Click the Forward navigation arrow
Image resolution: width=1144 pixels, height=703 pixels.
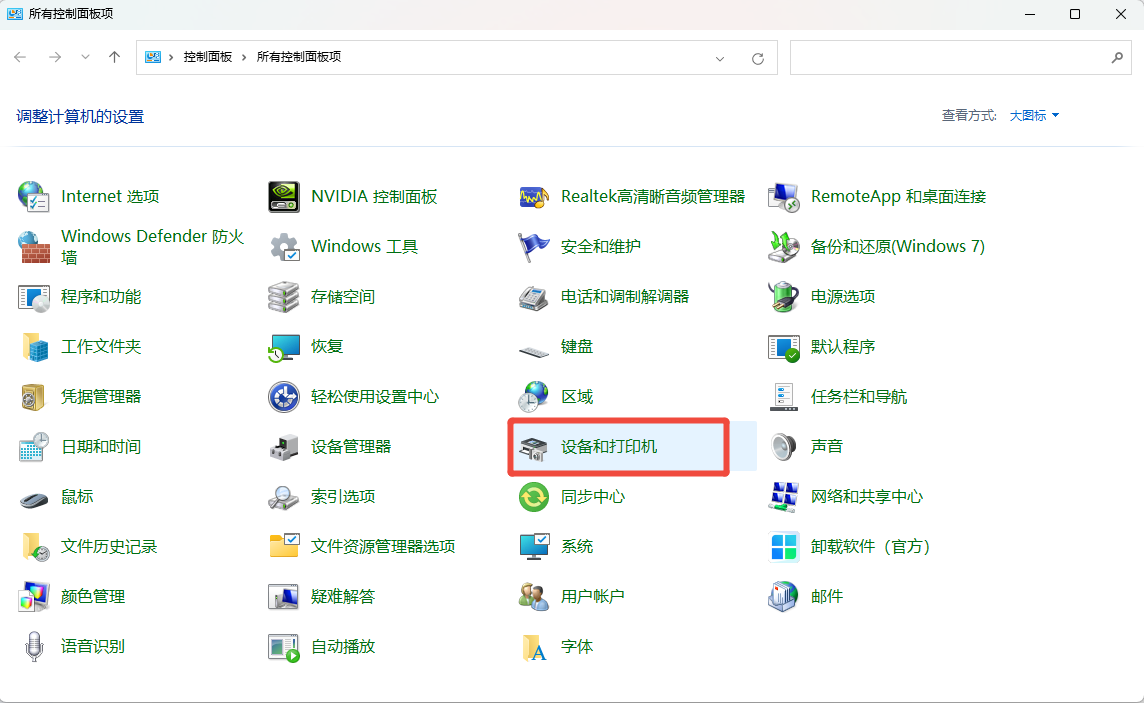pos(55,57)
